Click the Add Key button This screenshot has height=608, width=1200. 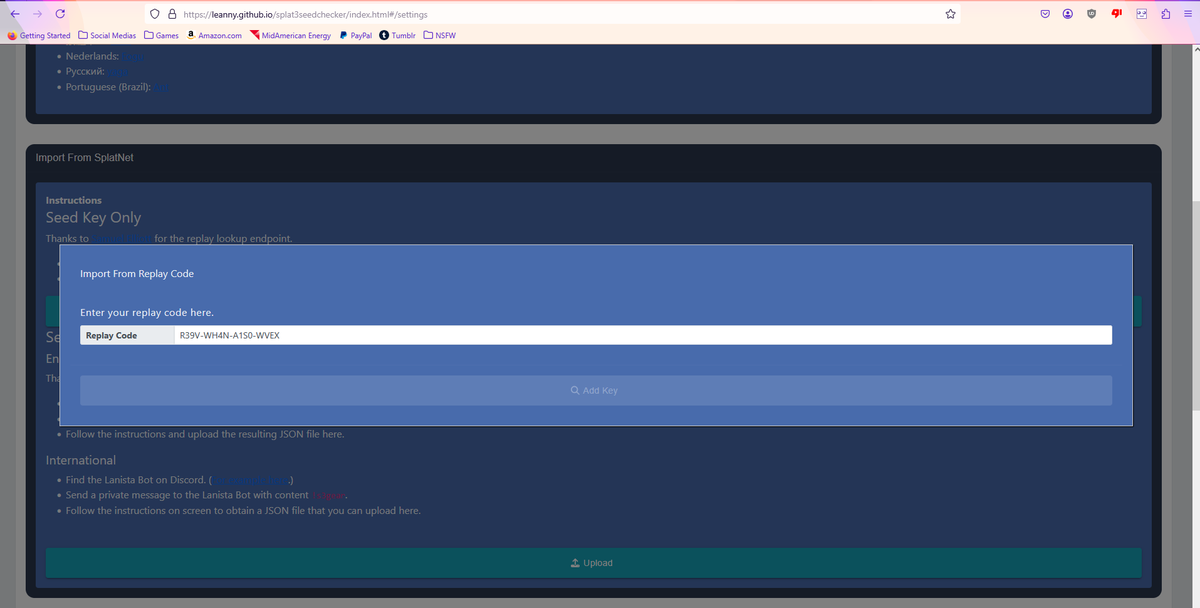tap(595, 390)
